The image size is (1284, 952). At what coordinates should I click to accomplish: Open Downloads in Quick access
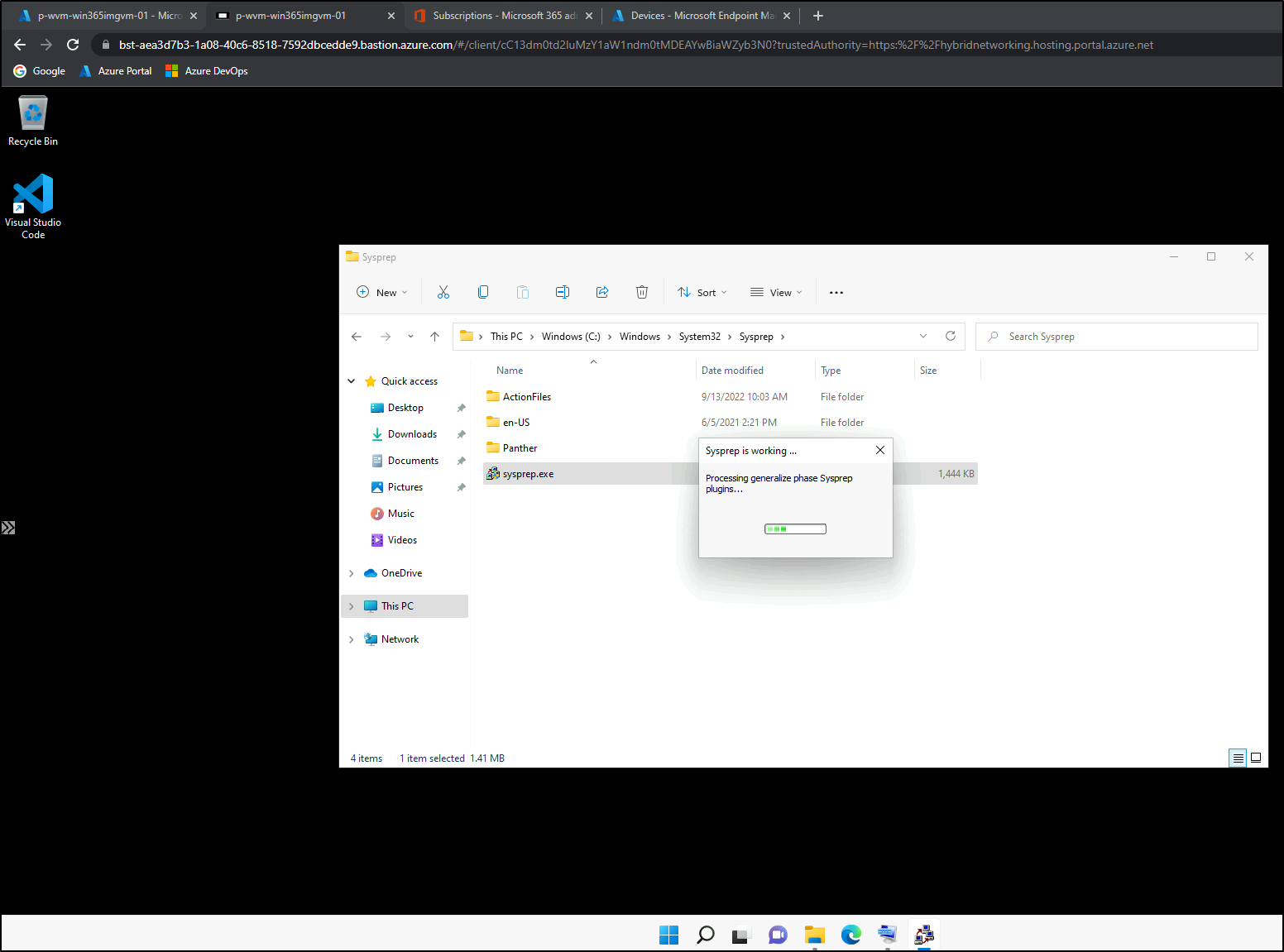(x=412, y=434)
